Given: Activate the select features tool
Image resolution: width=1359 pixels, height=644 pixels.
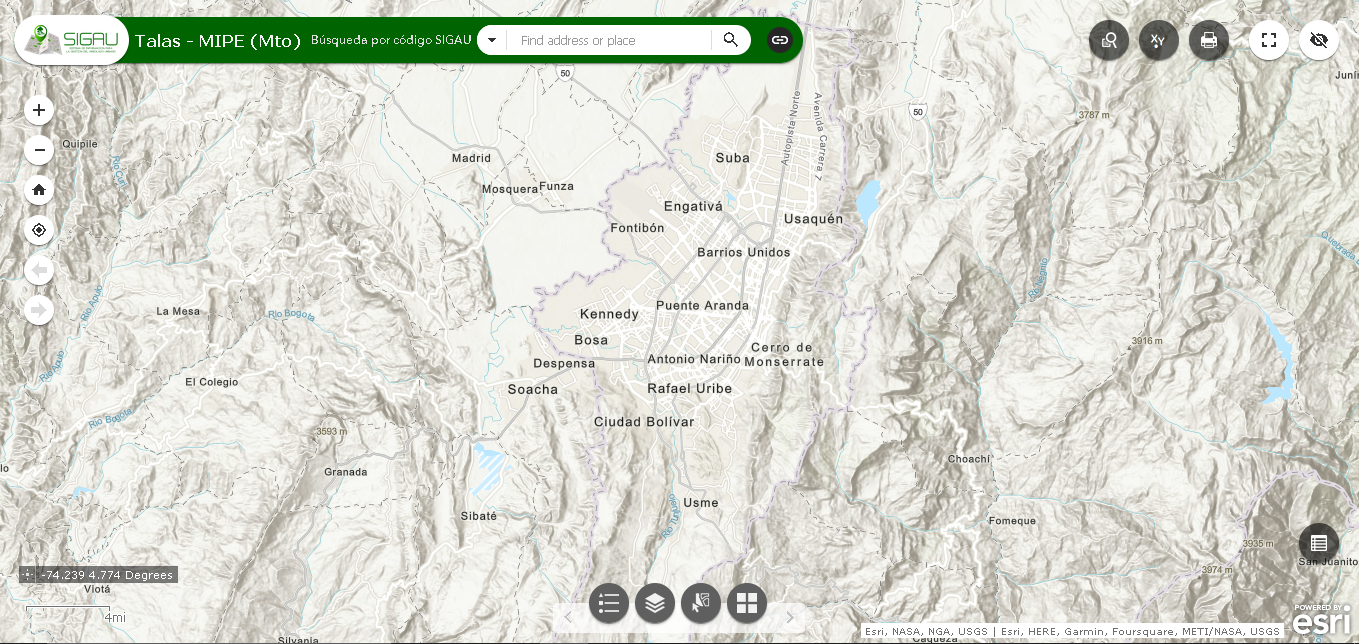Looking at the screenshot, I should (701, 603).
